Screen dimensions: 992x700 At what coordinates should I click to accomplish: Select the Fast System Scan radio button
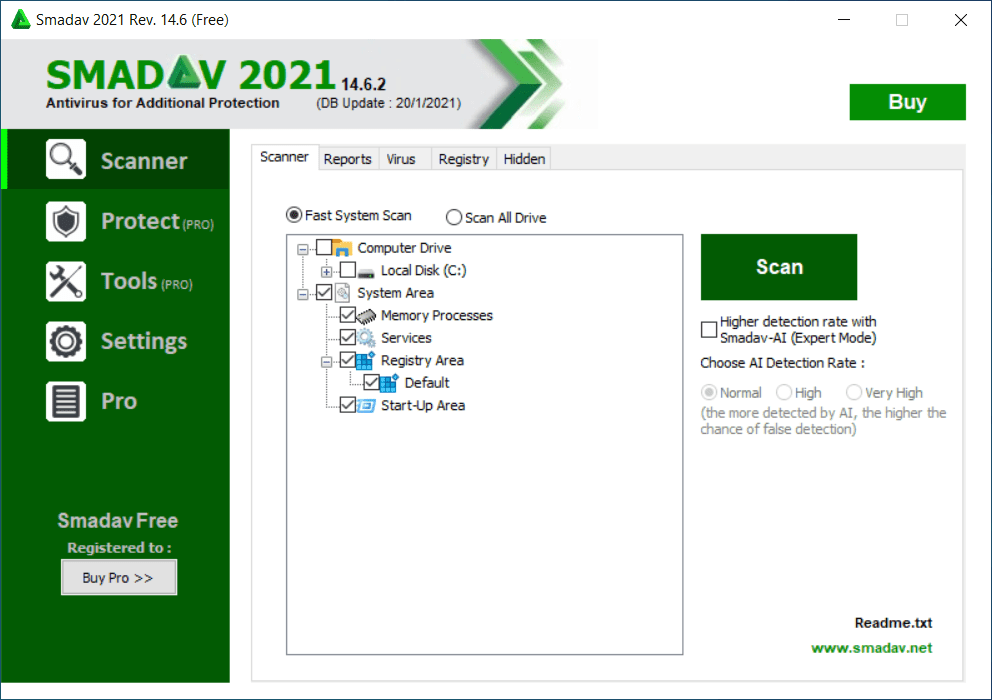pyautogui.click(x=294, y=215)
